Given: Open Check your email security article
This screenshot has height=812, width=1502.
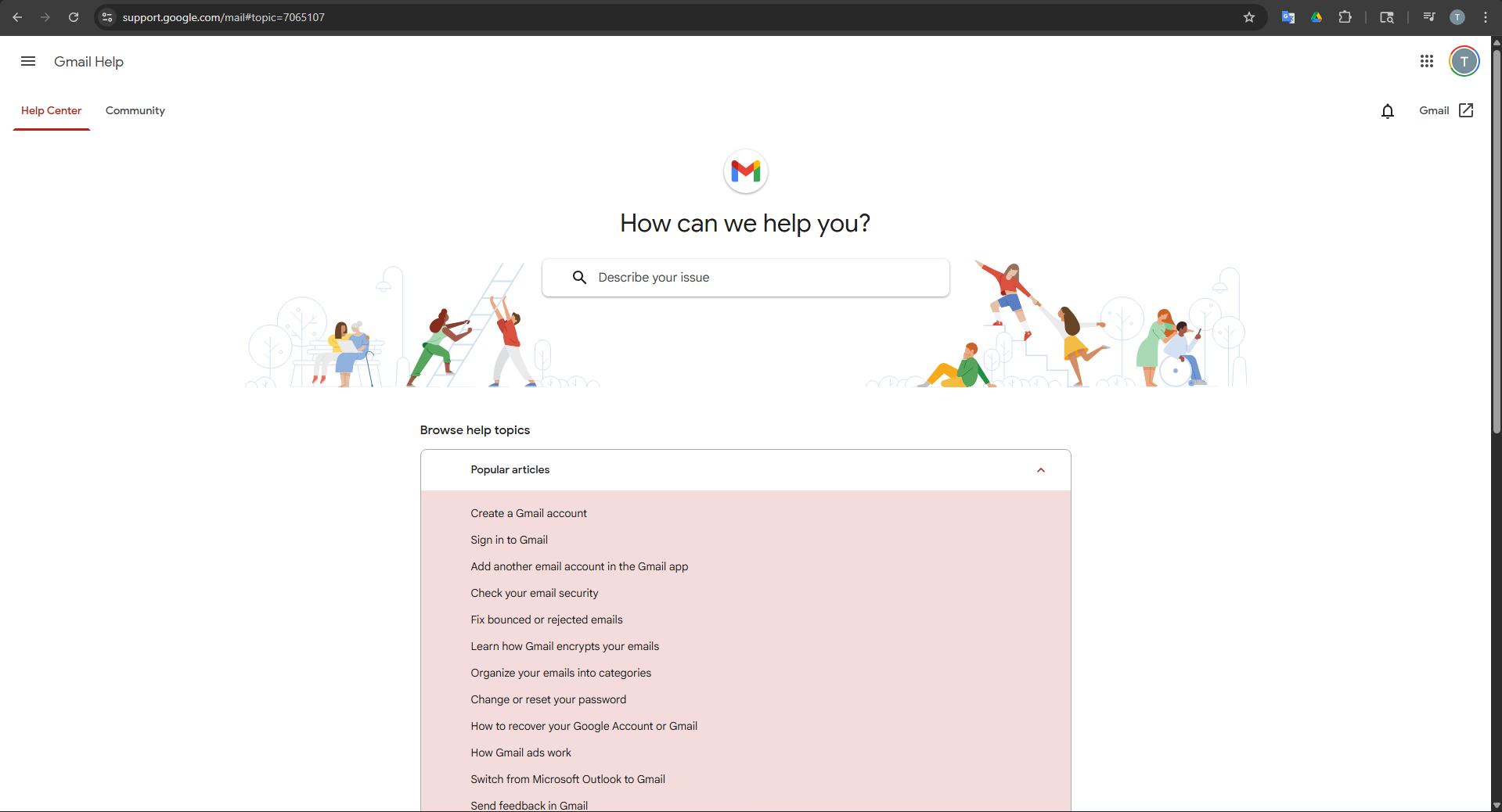Looking at the screenshot, I should click(535, 593).
